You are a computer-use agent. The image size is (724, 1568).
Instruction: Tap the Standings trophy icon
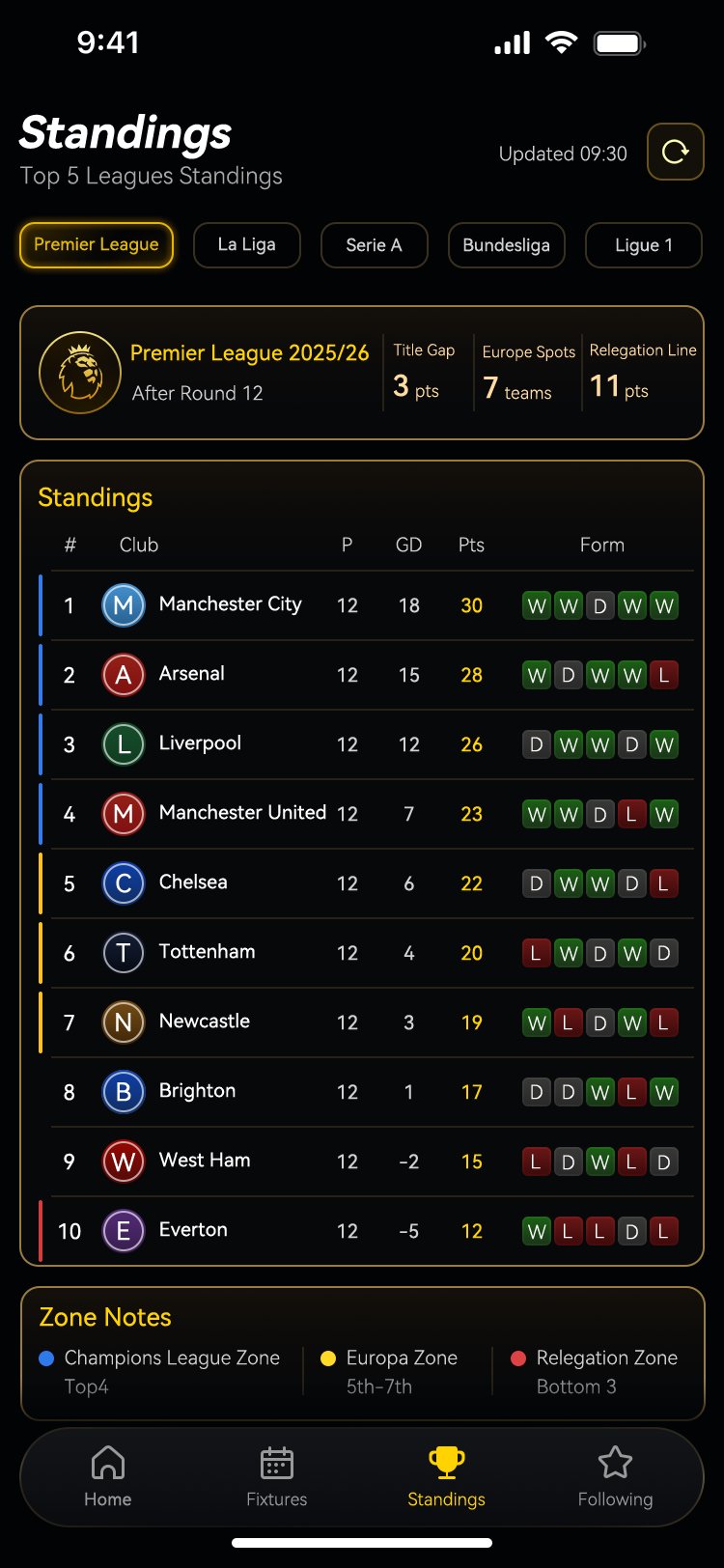click(x=446, y=1463)
